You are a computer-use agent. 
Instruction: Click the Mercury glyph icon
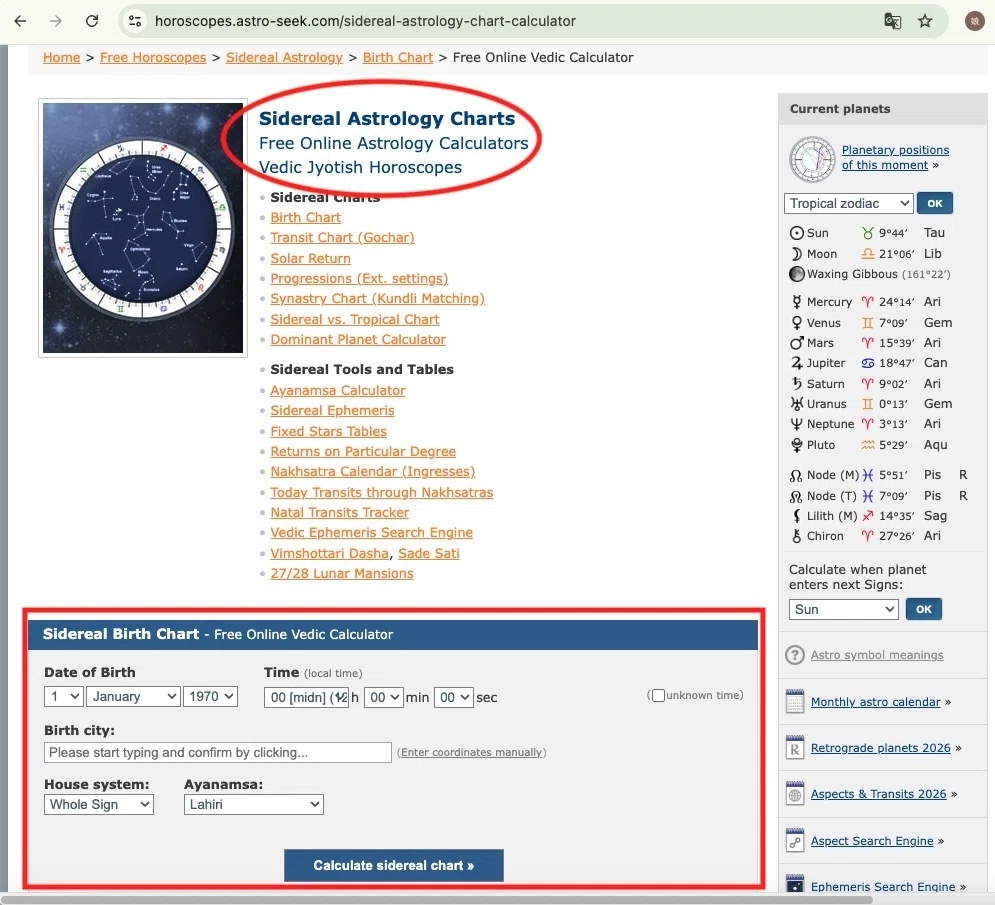pos(796,301)
